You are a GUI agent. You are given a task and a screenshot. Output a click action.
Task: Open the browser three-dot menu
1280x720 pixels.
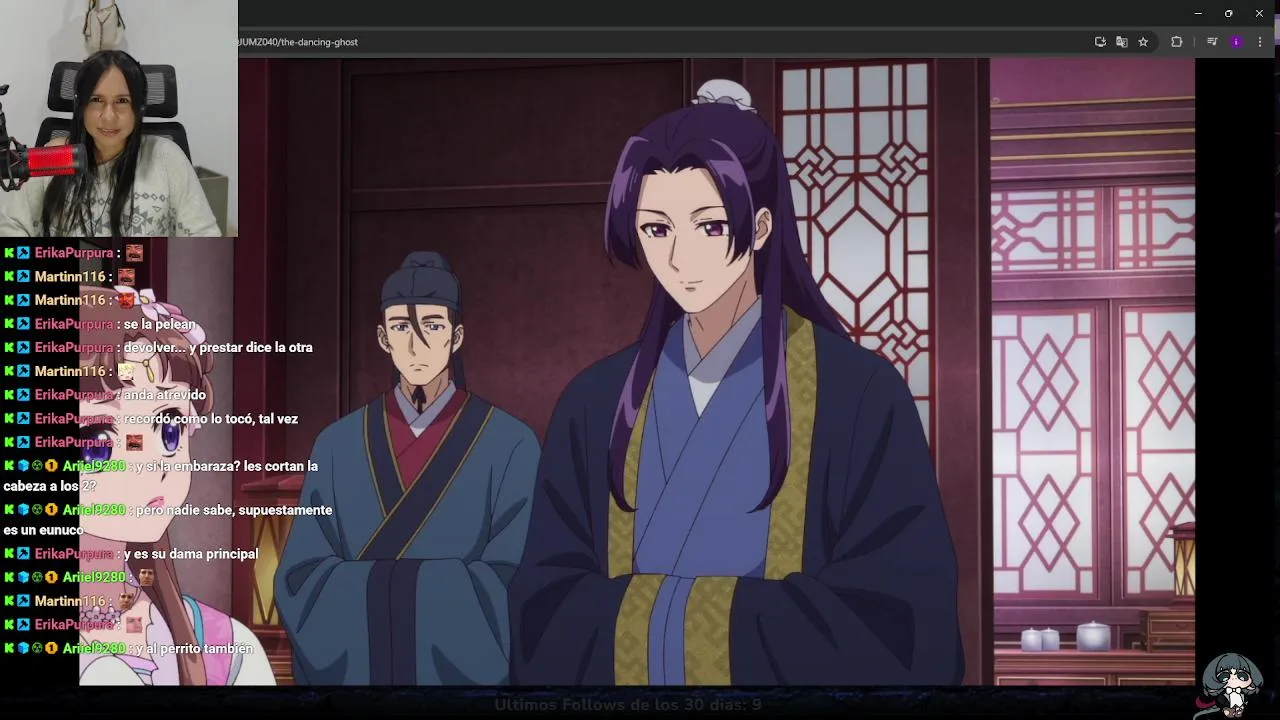pyautogui.click(x=1260, y=42)
